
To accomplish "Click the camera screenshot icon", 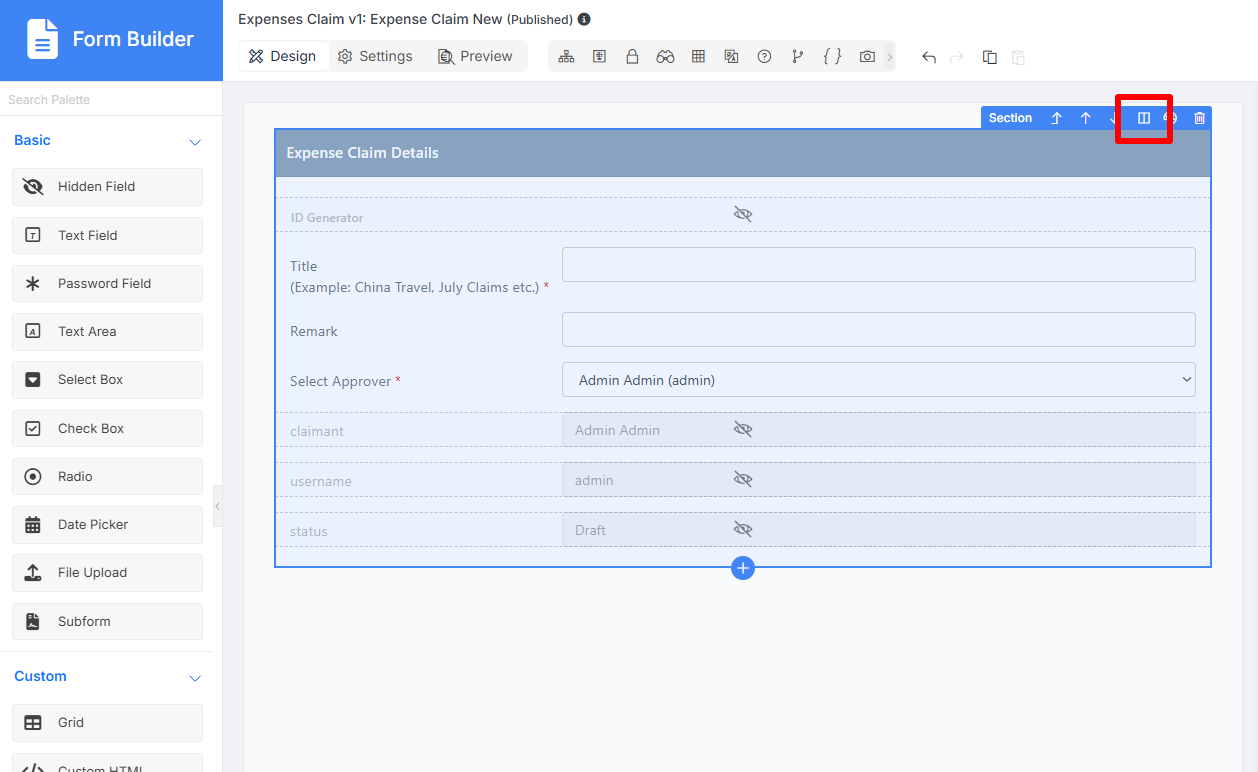I will tap(867, 57).
